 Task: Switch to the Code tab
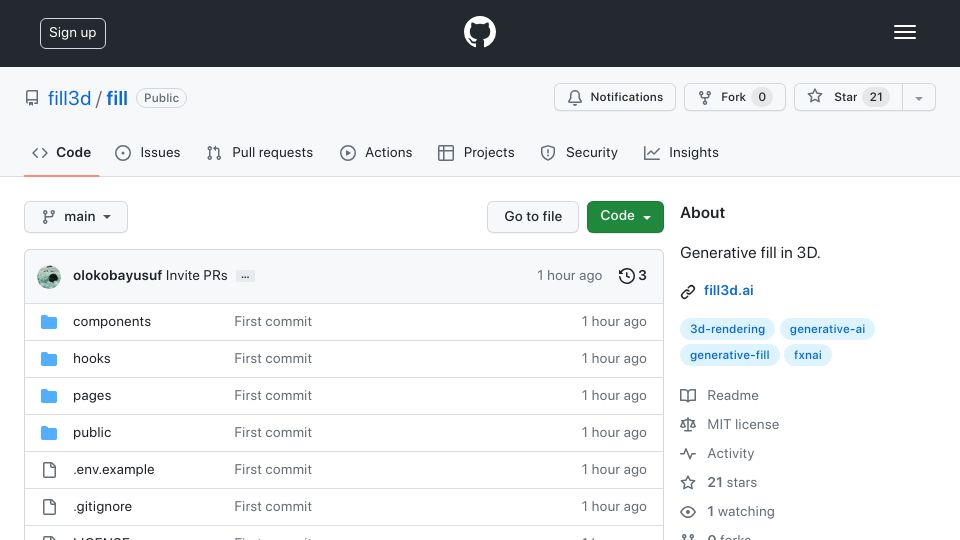(61, 152)
